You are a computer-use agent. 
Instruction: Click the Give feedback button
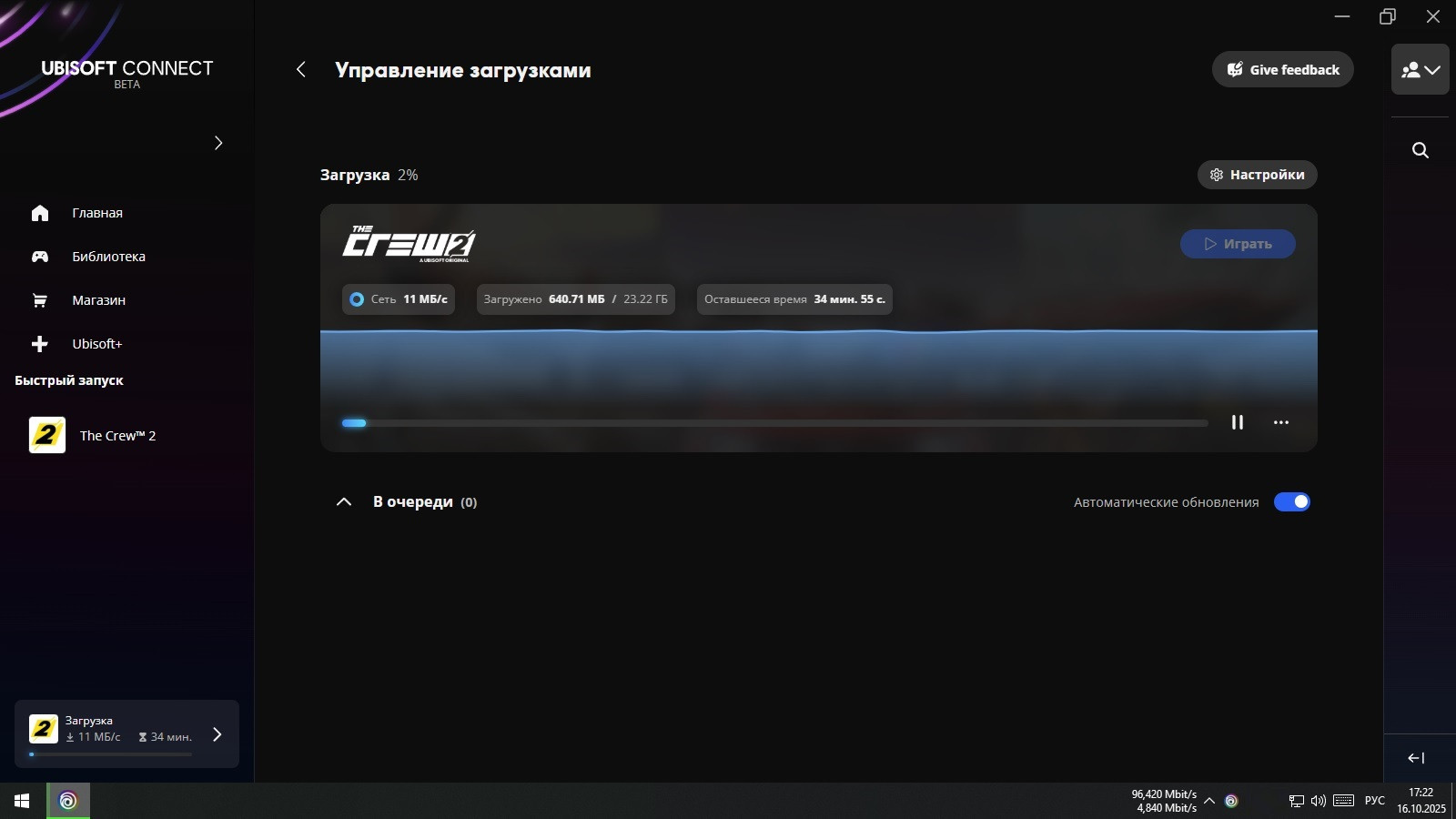1283,69
